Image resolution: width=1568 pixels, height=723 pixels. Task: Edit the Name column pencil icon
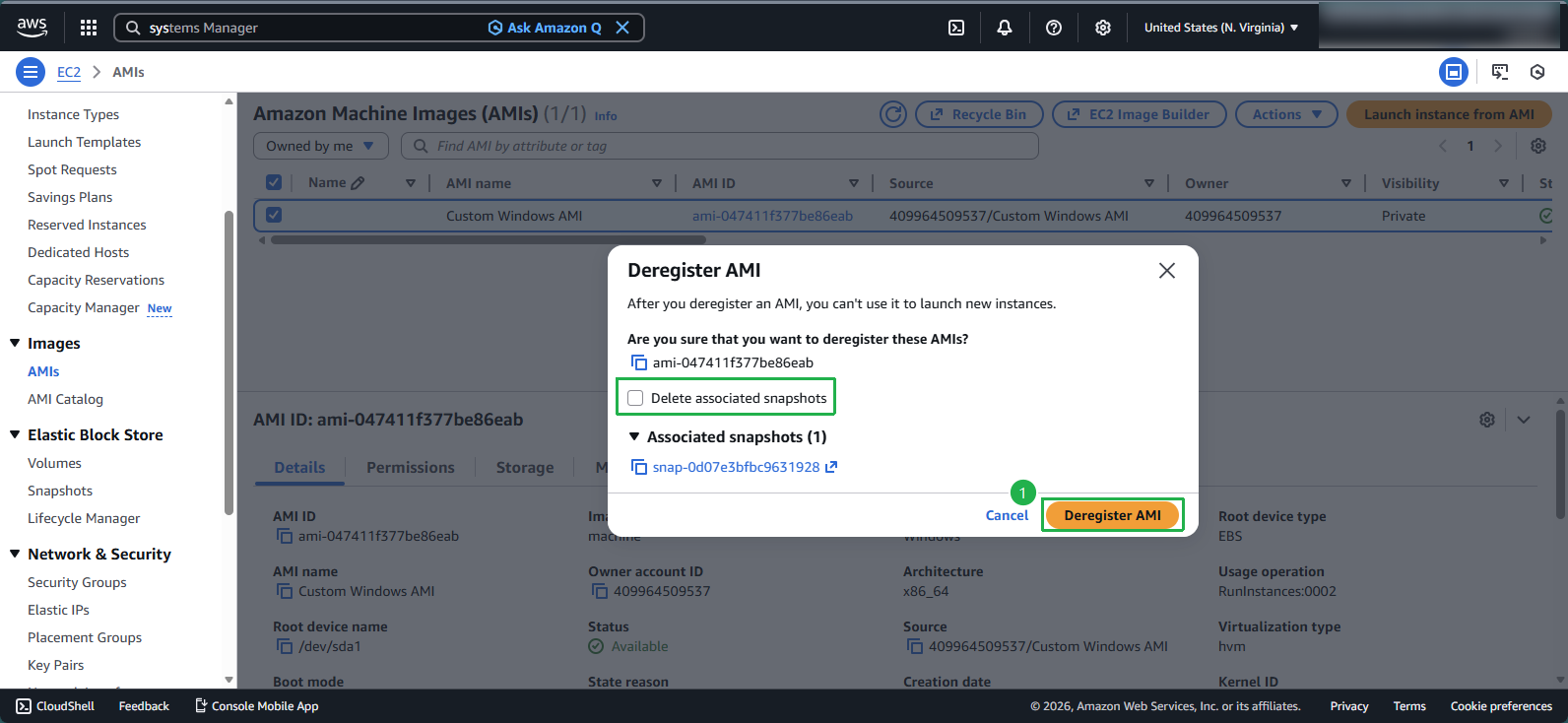pos(358,183)
